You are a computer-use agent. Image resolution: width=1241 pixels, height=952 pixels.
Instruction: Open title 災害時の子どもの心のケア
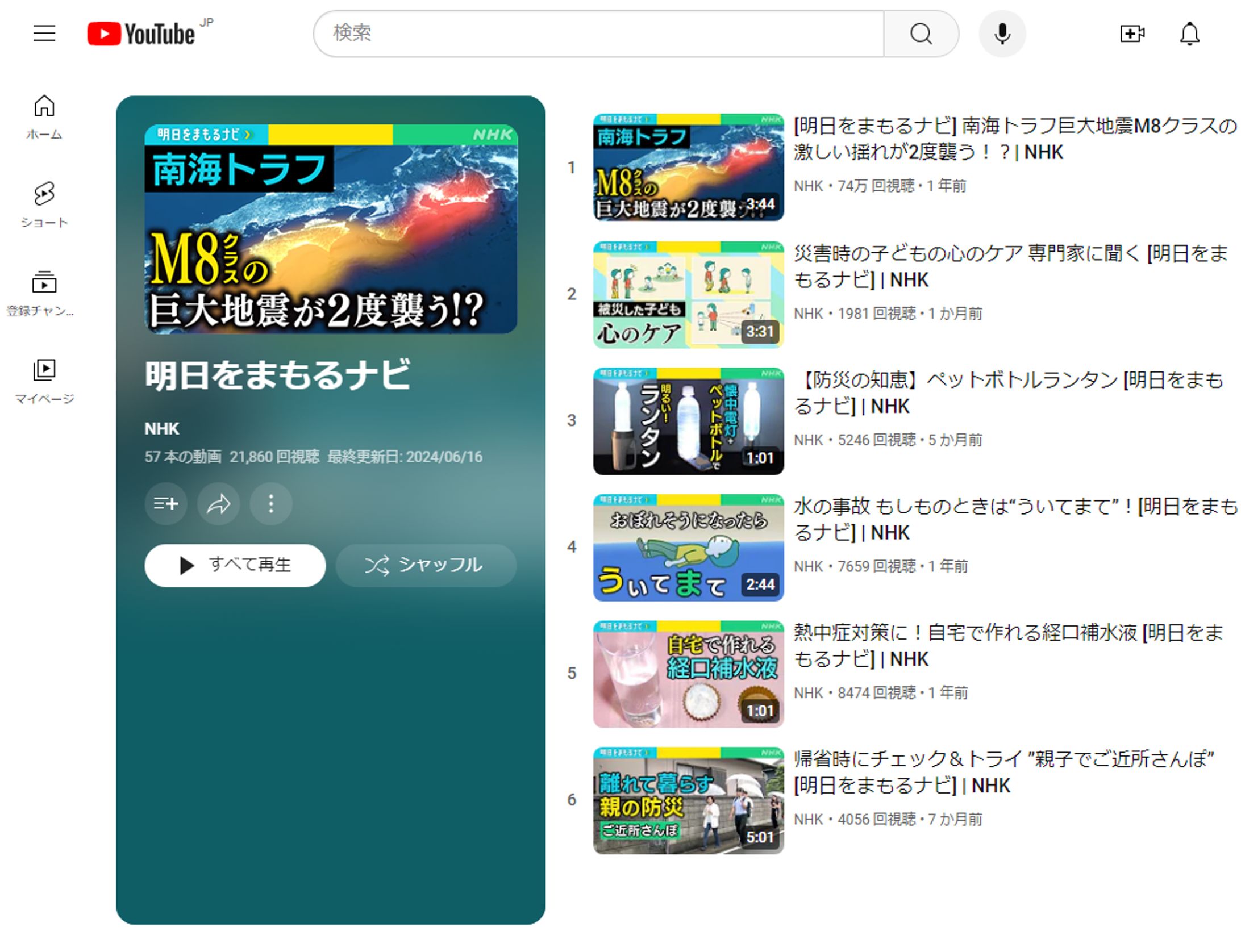coord(1011,266)
